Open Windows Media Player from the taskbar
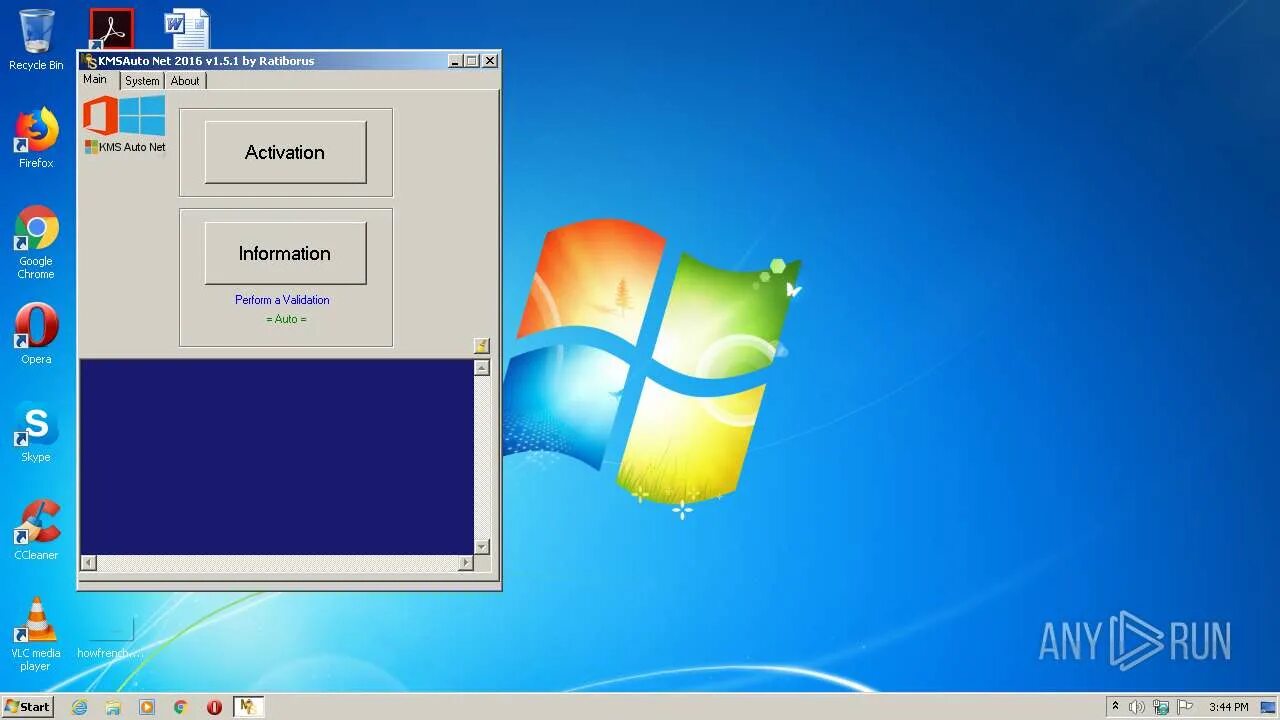The width and height of the screenshot is (1280, 720). point(147,707)
